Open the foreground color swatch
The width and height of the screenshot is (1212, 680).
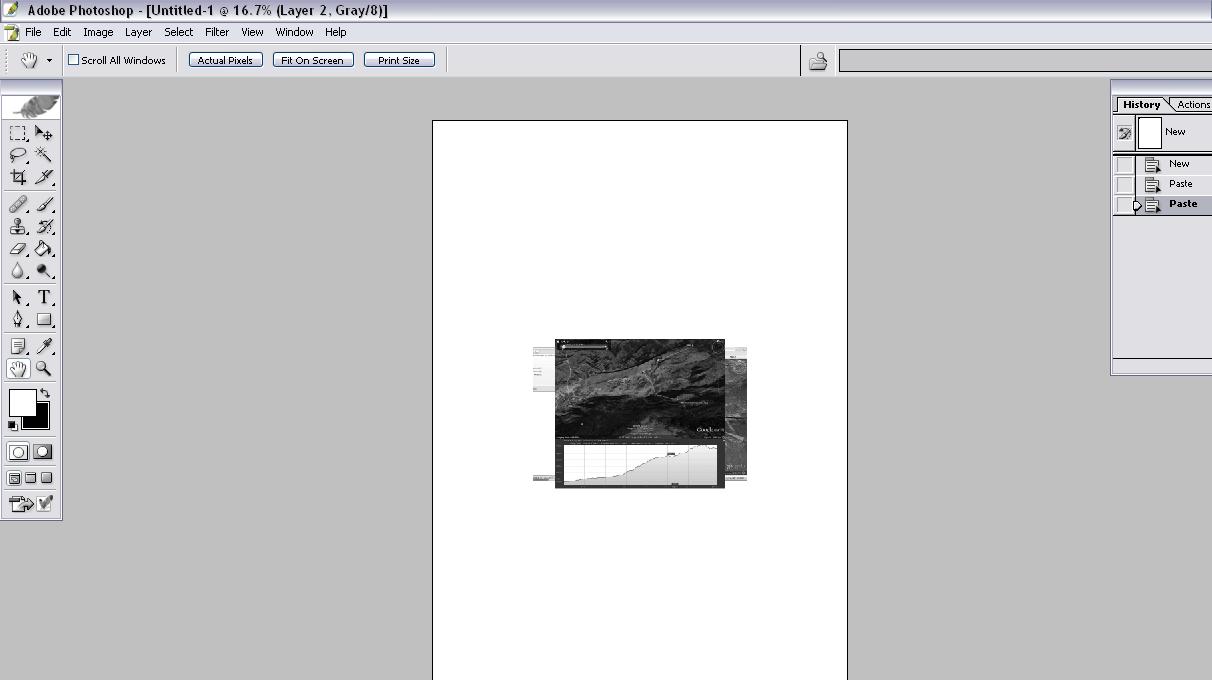click(x=22, y=402)
